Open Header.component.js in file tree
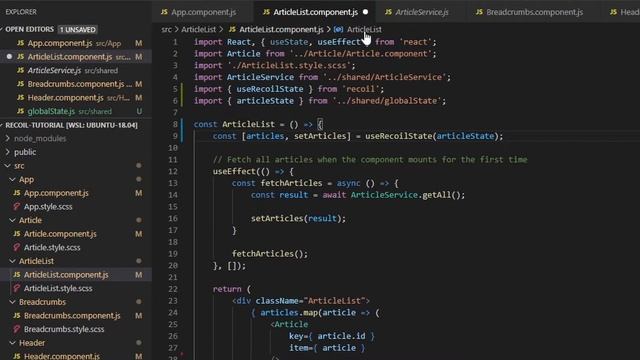Screen dimensions: 640x360 coord(76,356)
